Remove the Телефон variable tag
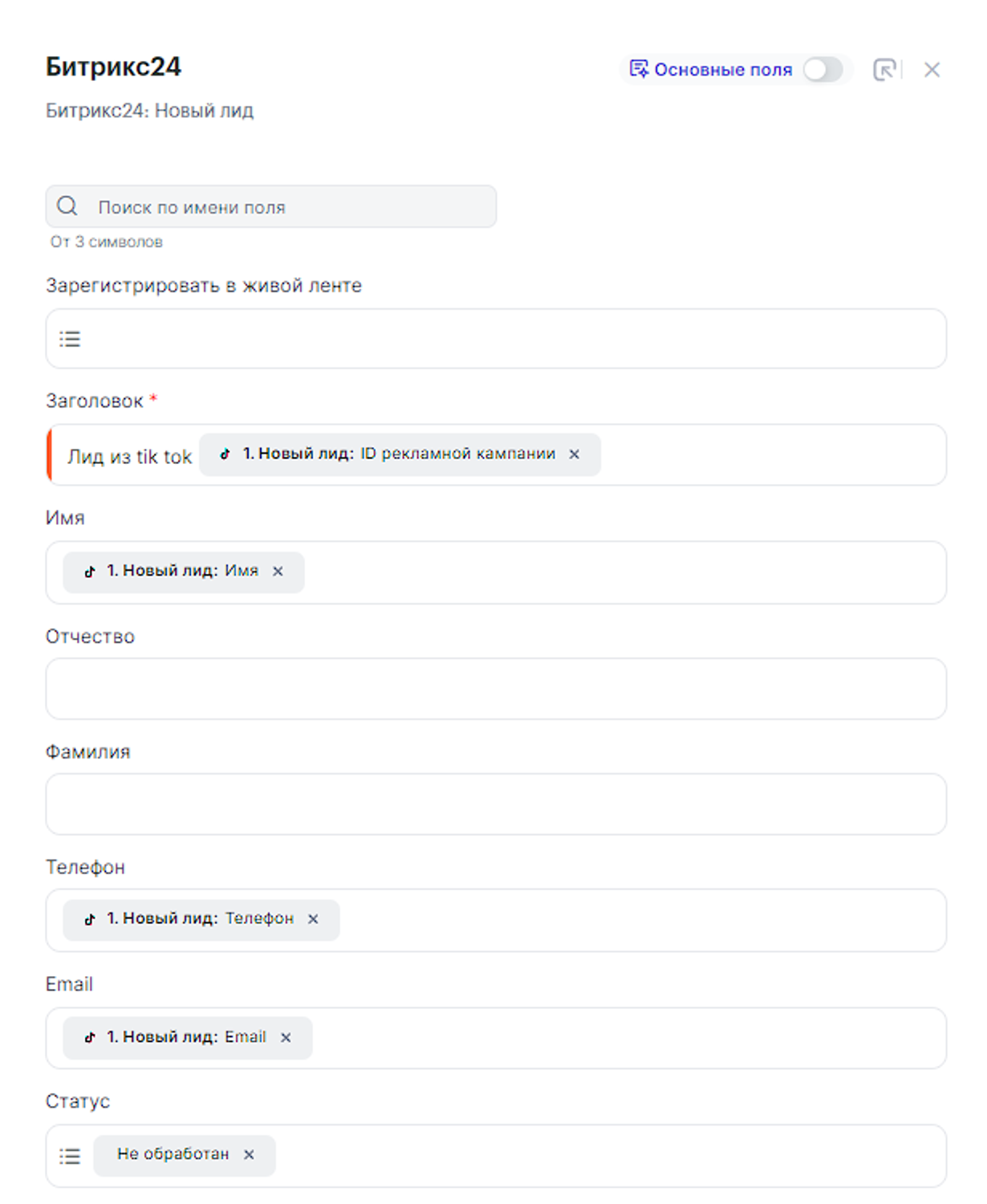Screen dimensions: 987x1204 (313, 919)
